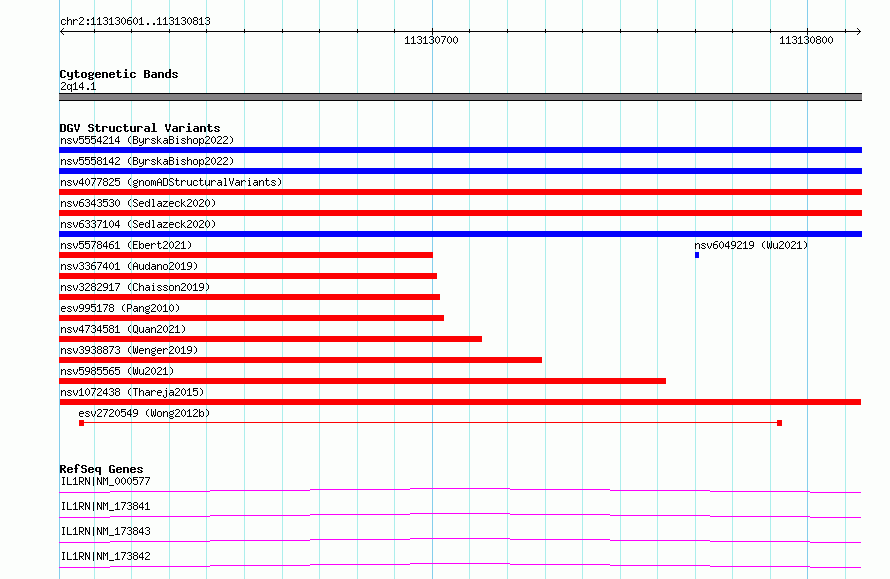
Task: Open transcript IL1RN|NM_173843 label
Action: tap(105, 531)
